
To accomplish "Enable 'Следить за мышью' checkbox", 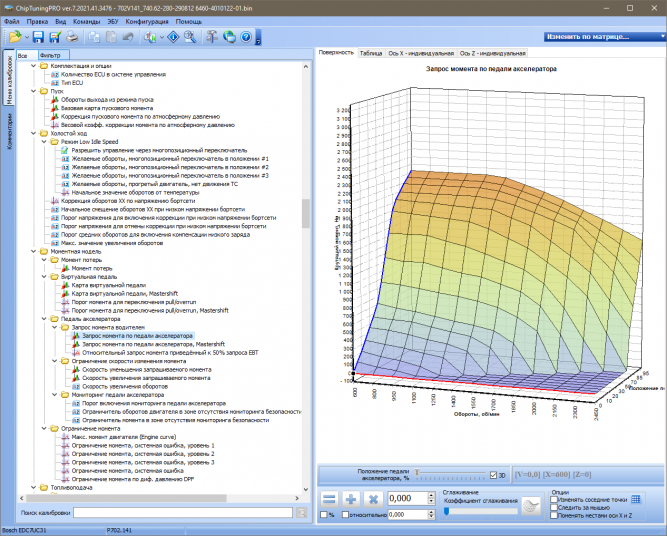I will (x=554, y=507).
